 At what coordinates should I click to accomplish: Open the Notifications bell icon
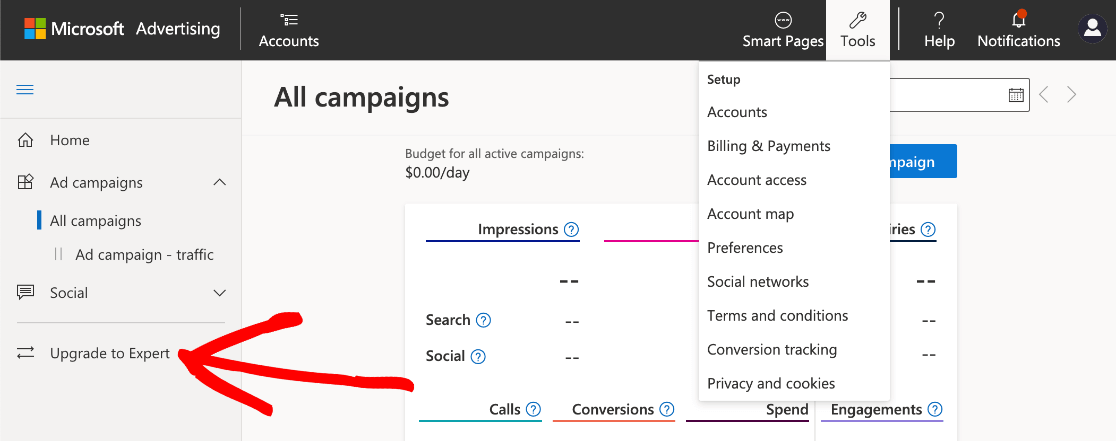1019,20
